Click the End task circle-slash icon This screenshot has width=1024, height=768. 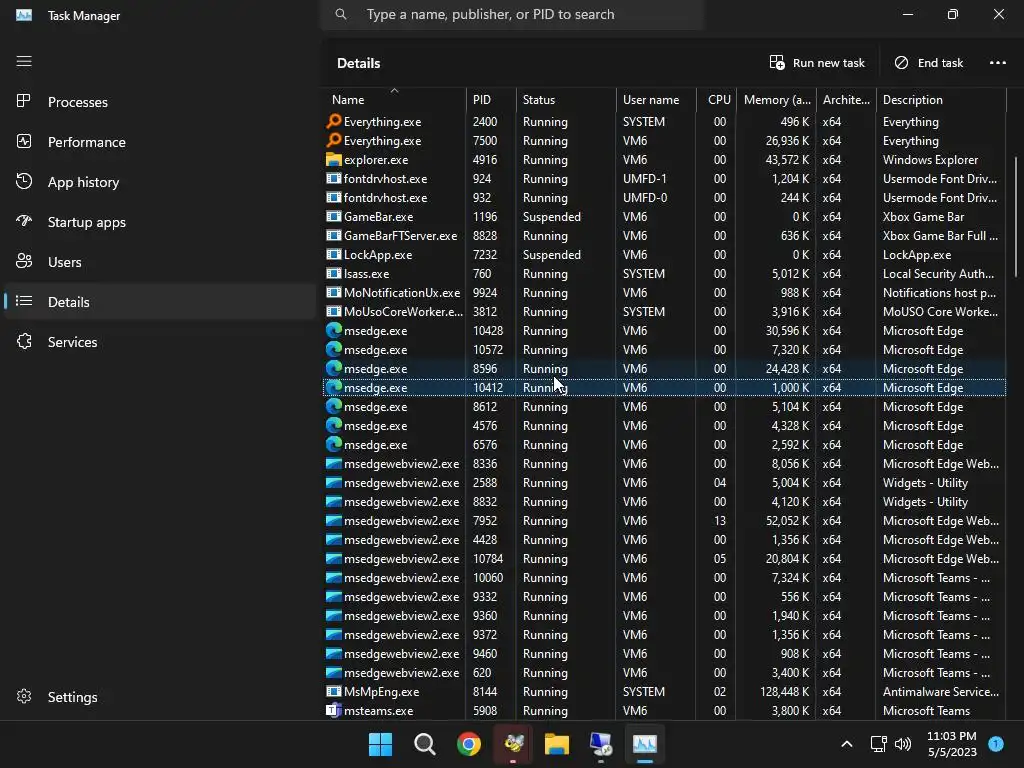point(901,62)
